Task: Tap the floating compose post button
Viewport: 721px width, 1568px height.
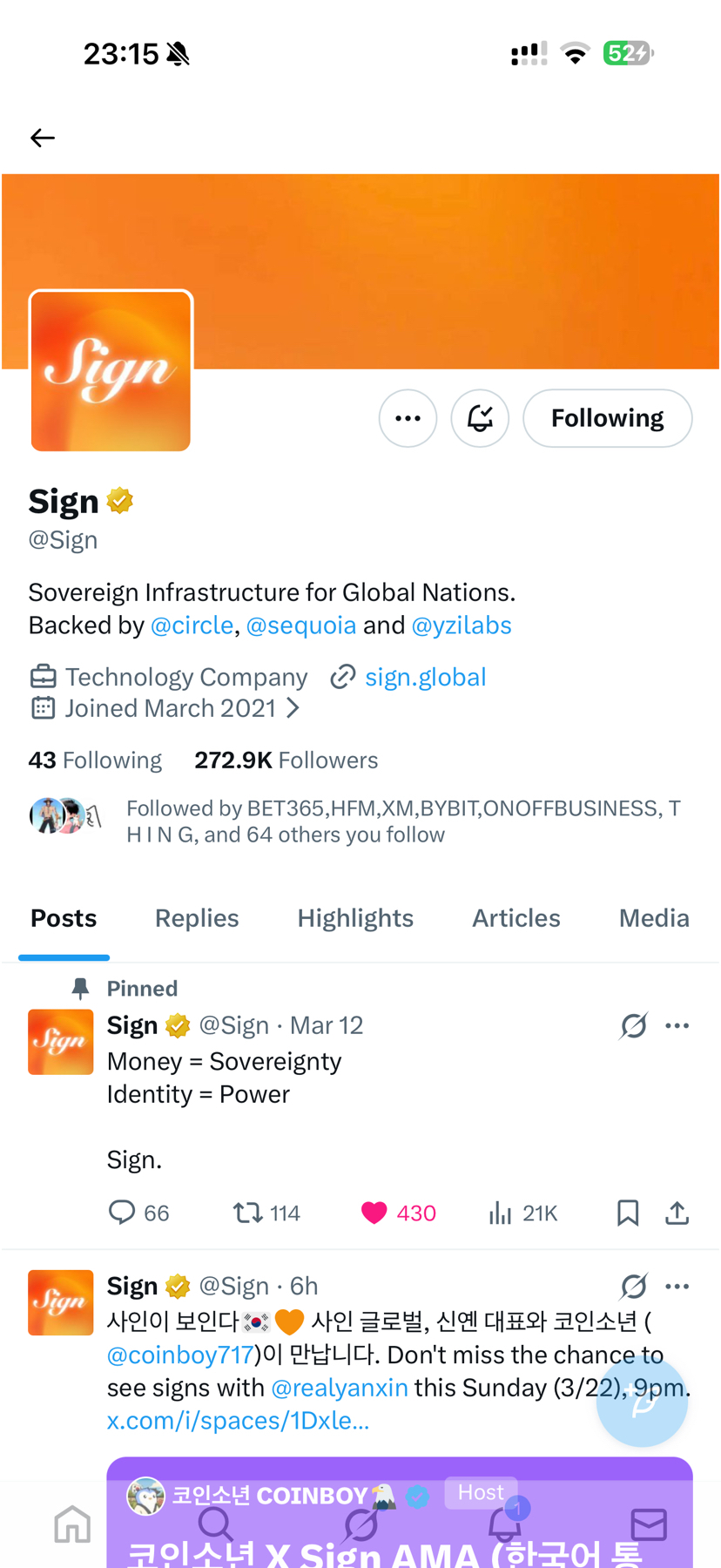Action: click(643, 1401)
